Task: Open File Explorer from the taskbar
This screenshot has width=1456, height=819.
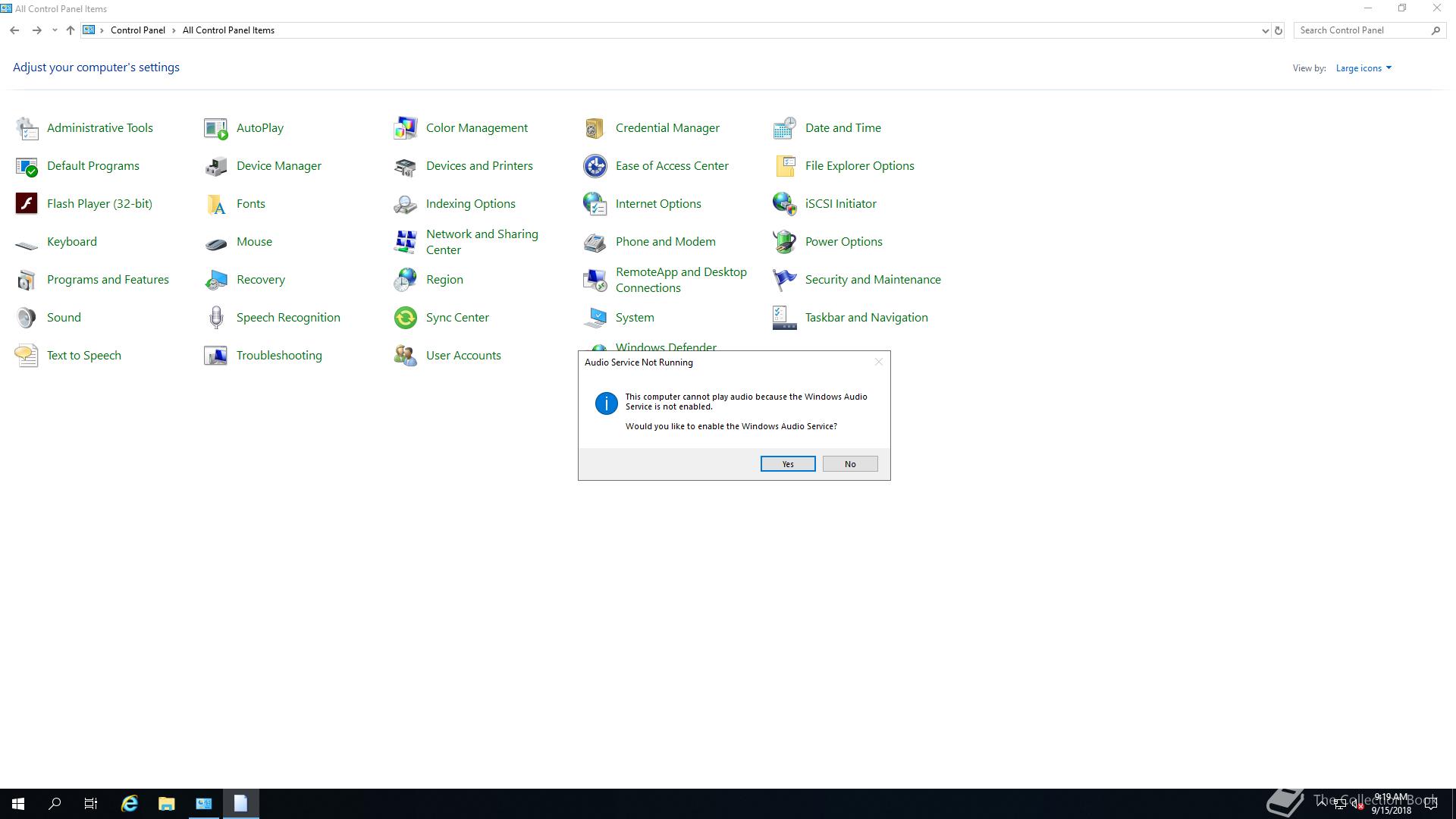Action: (167, 804)
